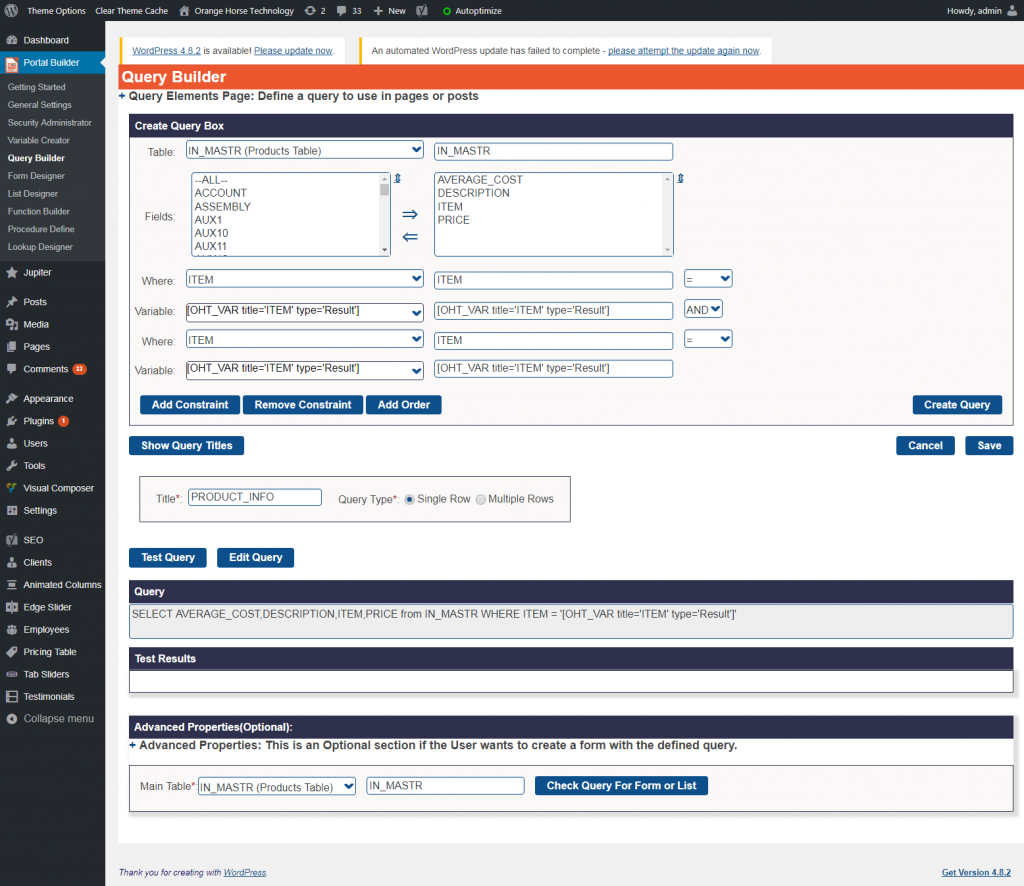Click the Appearance brush icon
The height and width of the screenshot is (886, 1024).
point(12,398)
